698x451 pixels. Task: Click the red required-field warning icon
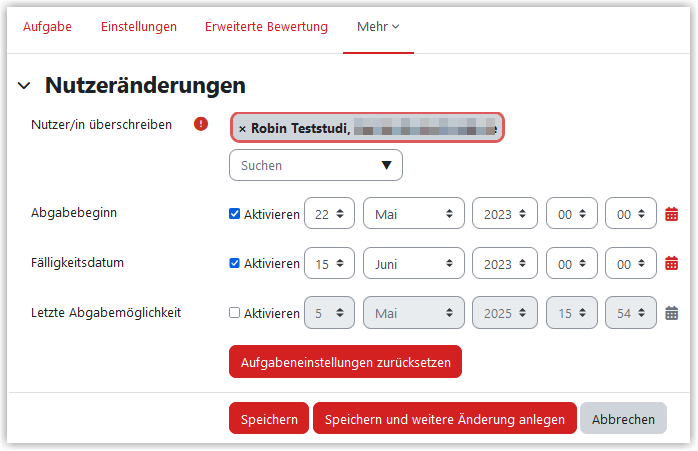pyautogui.click(x=201, y=124)
